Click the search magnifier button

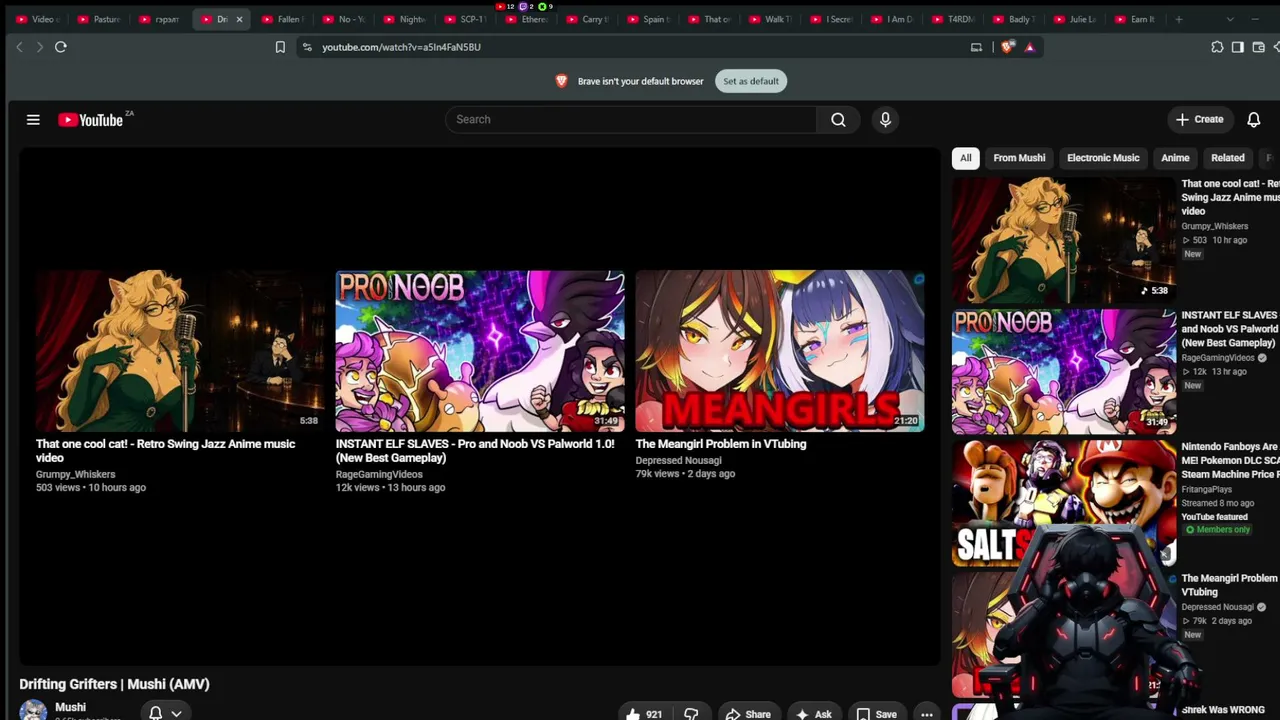(838, 120)
